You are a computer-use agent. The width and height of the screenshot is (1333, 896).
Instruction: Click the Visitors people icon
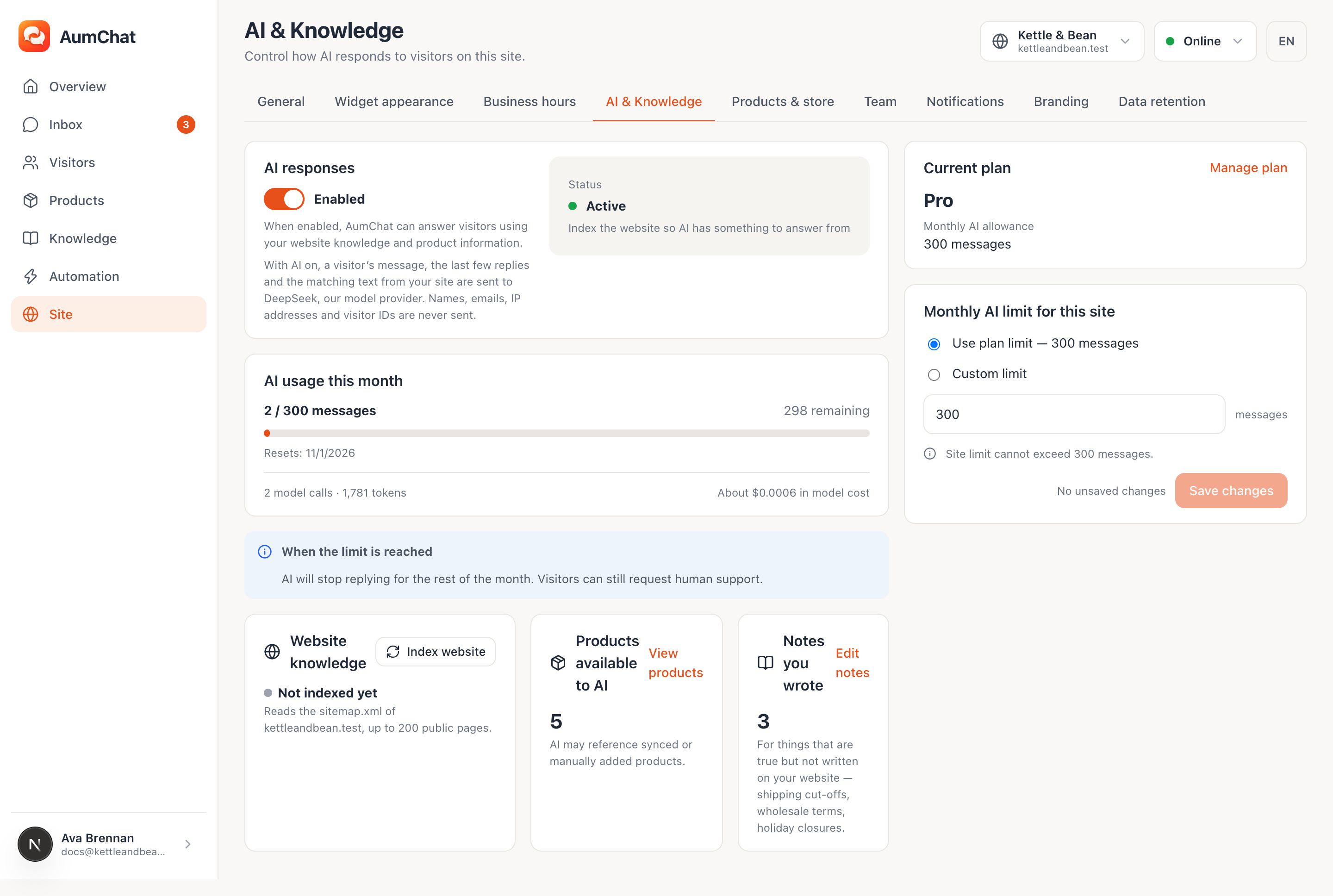30,162
